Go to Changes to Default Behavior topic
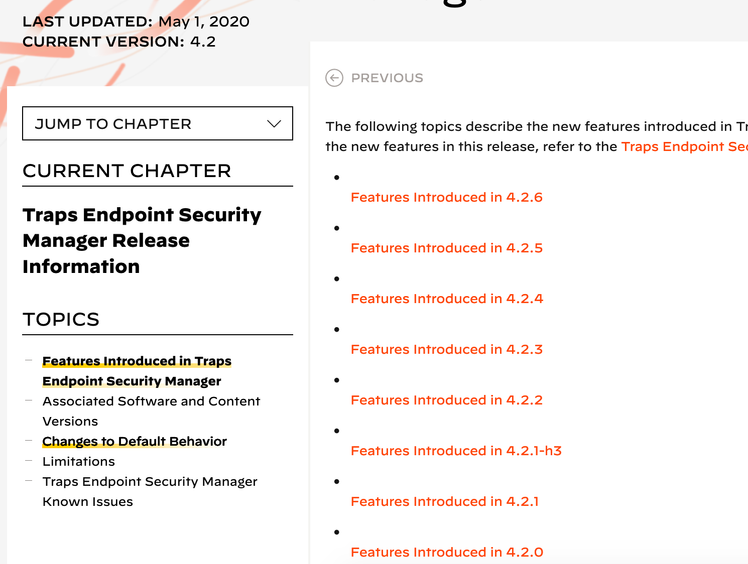 (134, 441)
